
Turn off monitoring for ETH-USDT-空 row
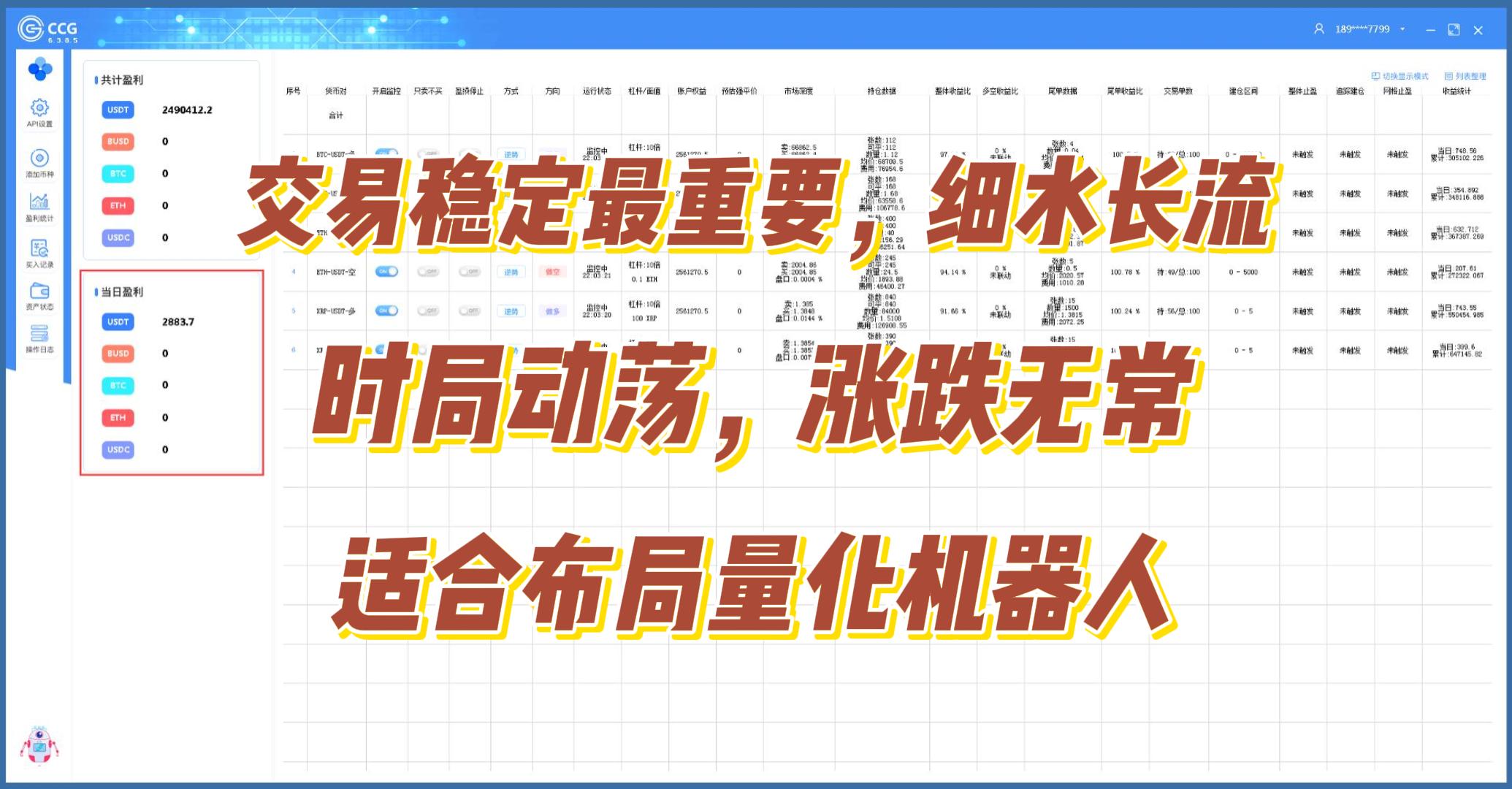[386, 272]
